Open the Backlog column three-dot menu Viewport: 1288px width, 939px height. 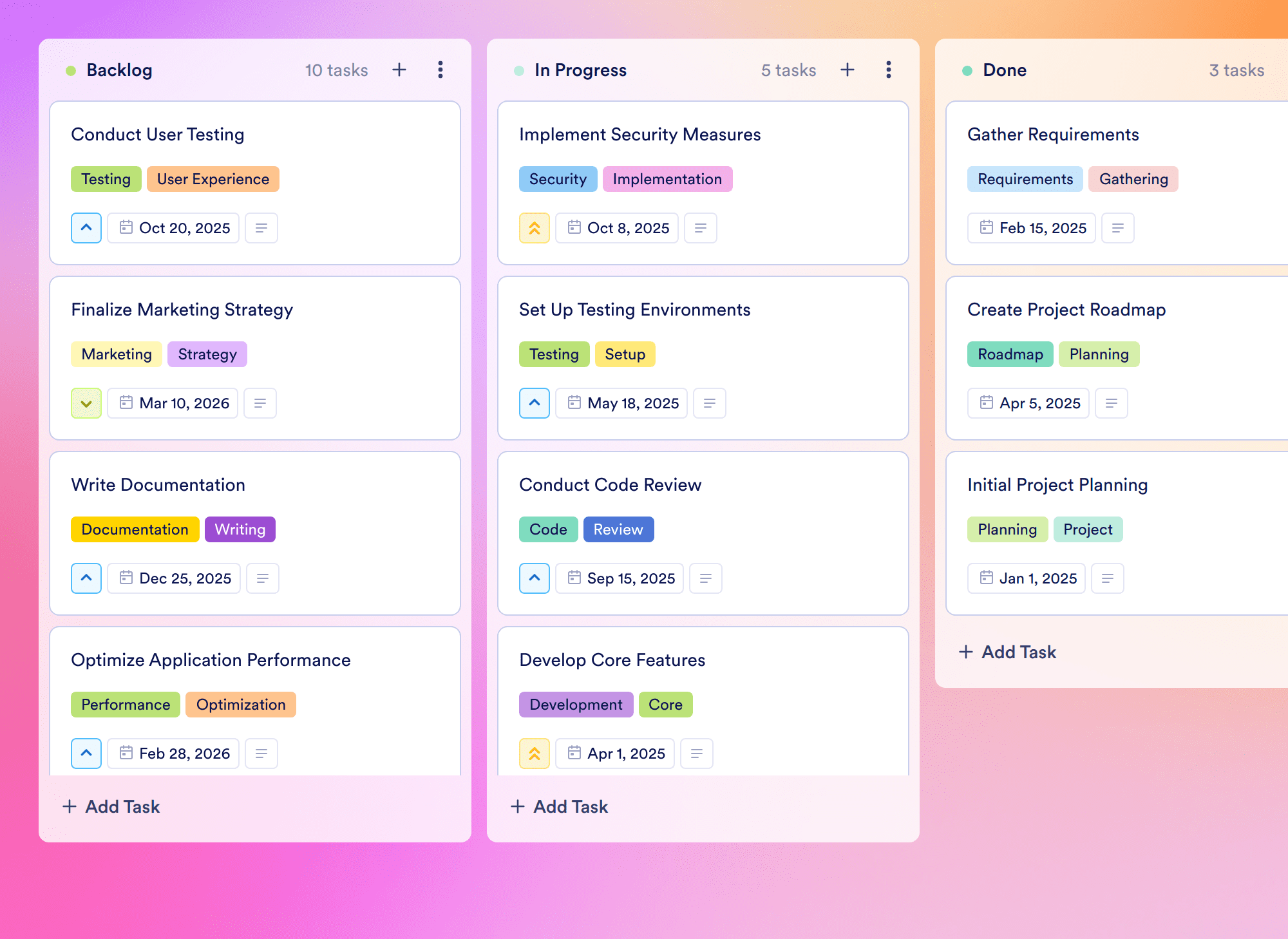click(440, 70)
